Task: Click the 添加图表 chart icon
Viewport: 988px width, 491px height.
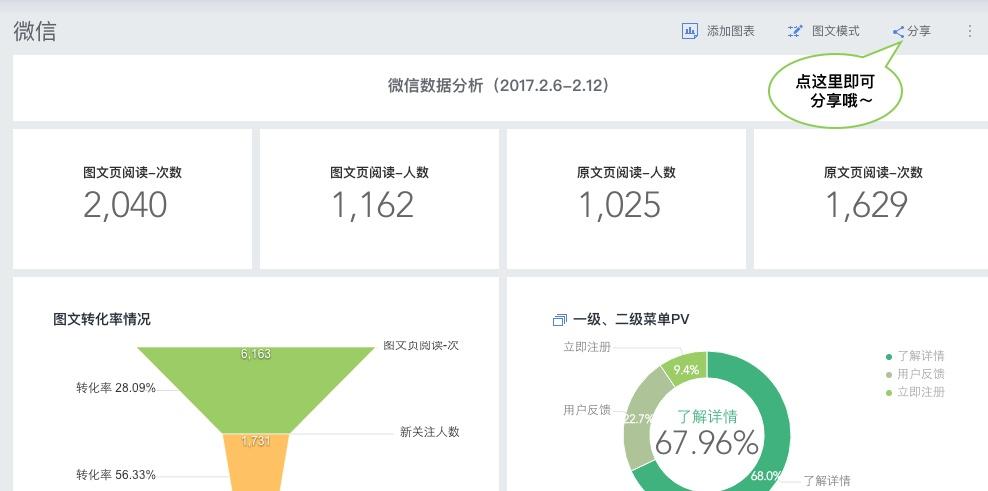Action: [x=689, y=31]
